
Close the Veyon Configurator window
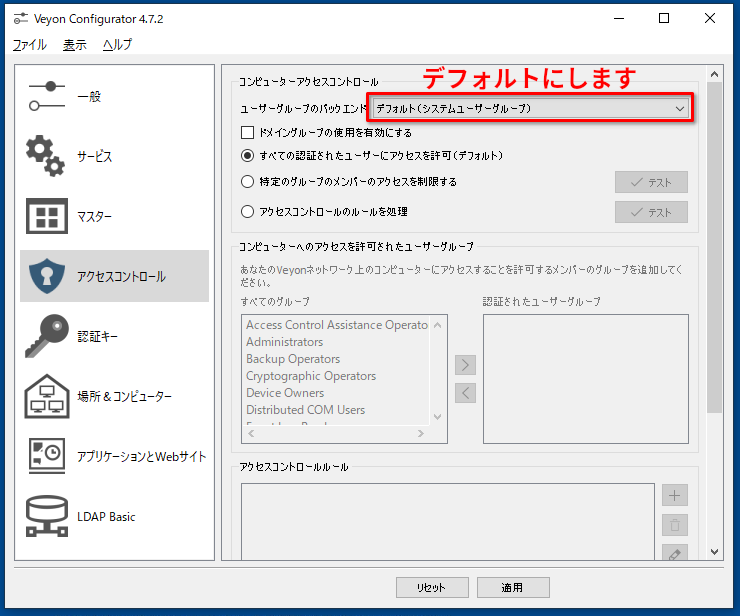[x=710, y=18]
